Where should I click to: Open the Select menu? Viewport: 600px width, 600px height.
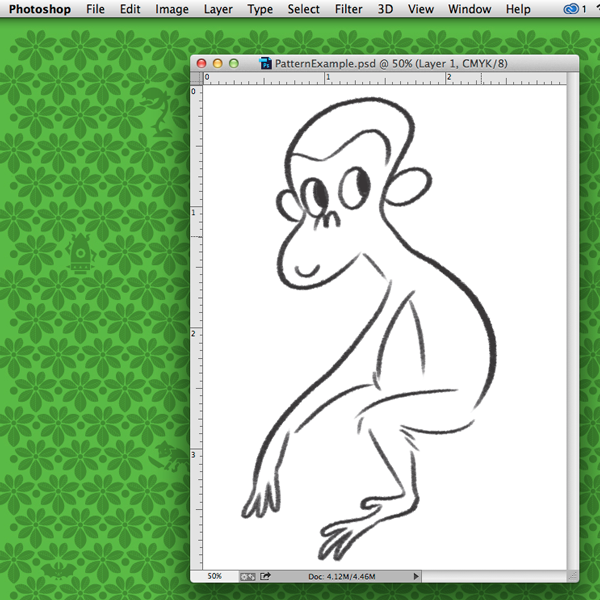[303, 9]
